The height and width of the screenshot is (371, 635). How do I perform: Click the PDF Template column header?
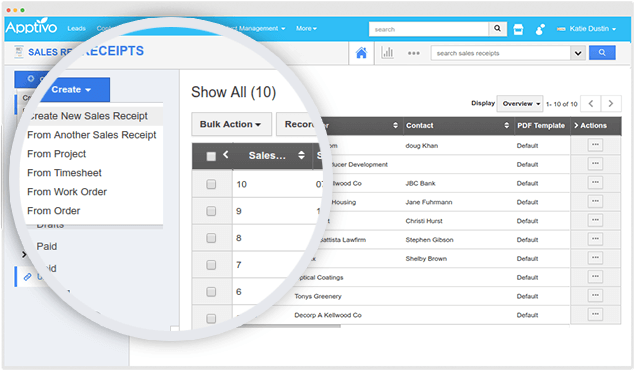[541, 126]
